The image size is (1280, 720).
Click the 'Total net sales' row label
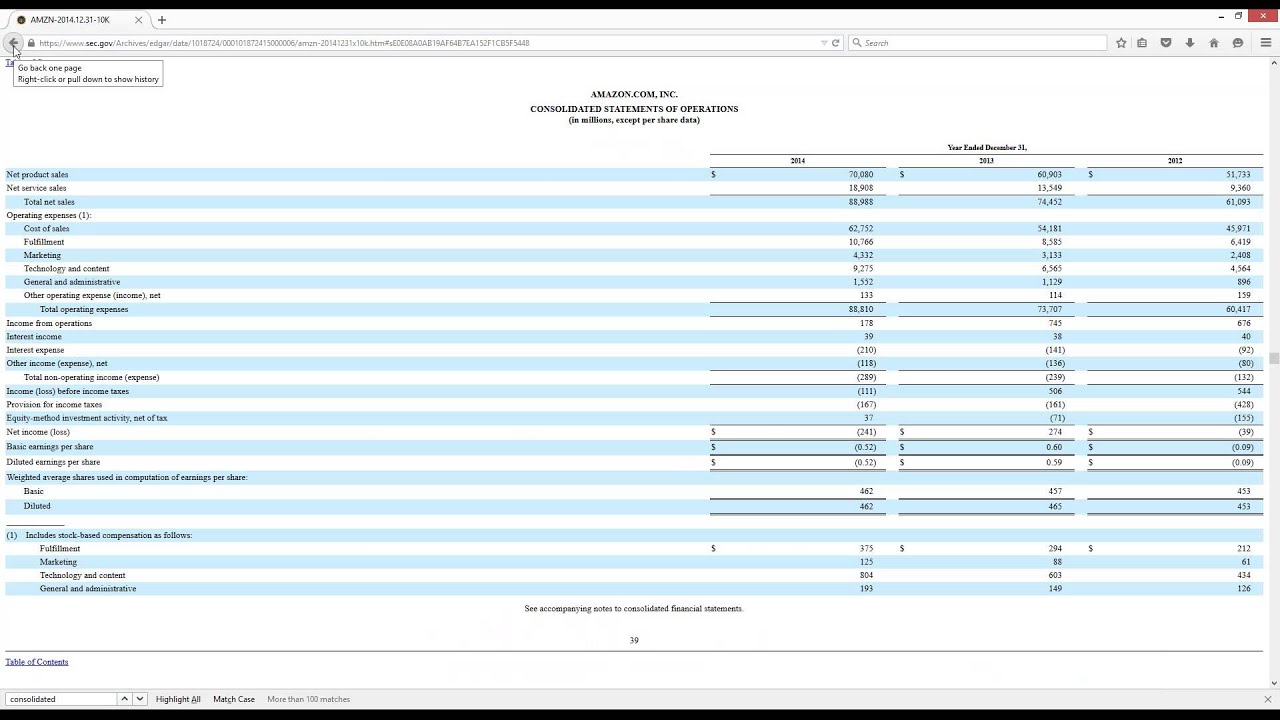click(49, 202)
